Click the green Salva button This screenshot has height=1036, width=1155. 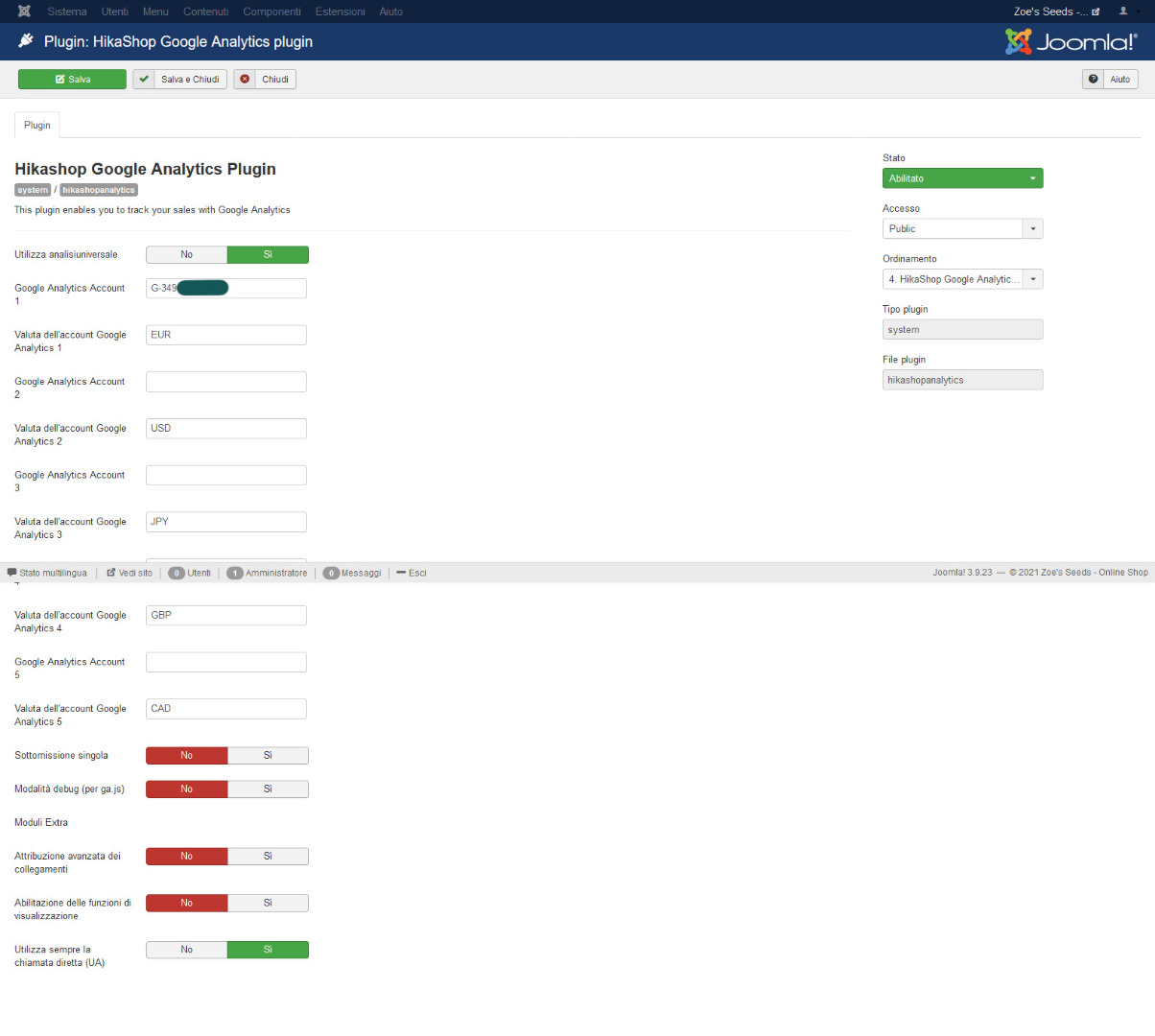[x=72, y=80]
